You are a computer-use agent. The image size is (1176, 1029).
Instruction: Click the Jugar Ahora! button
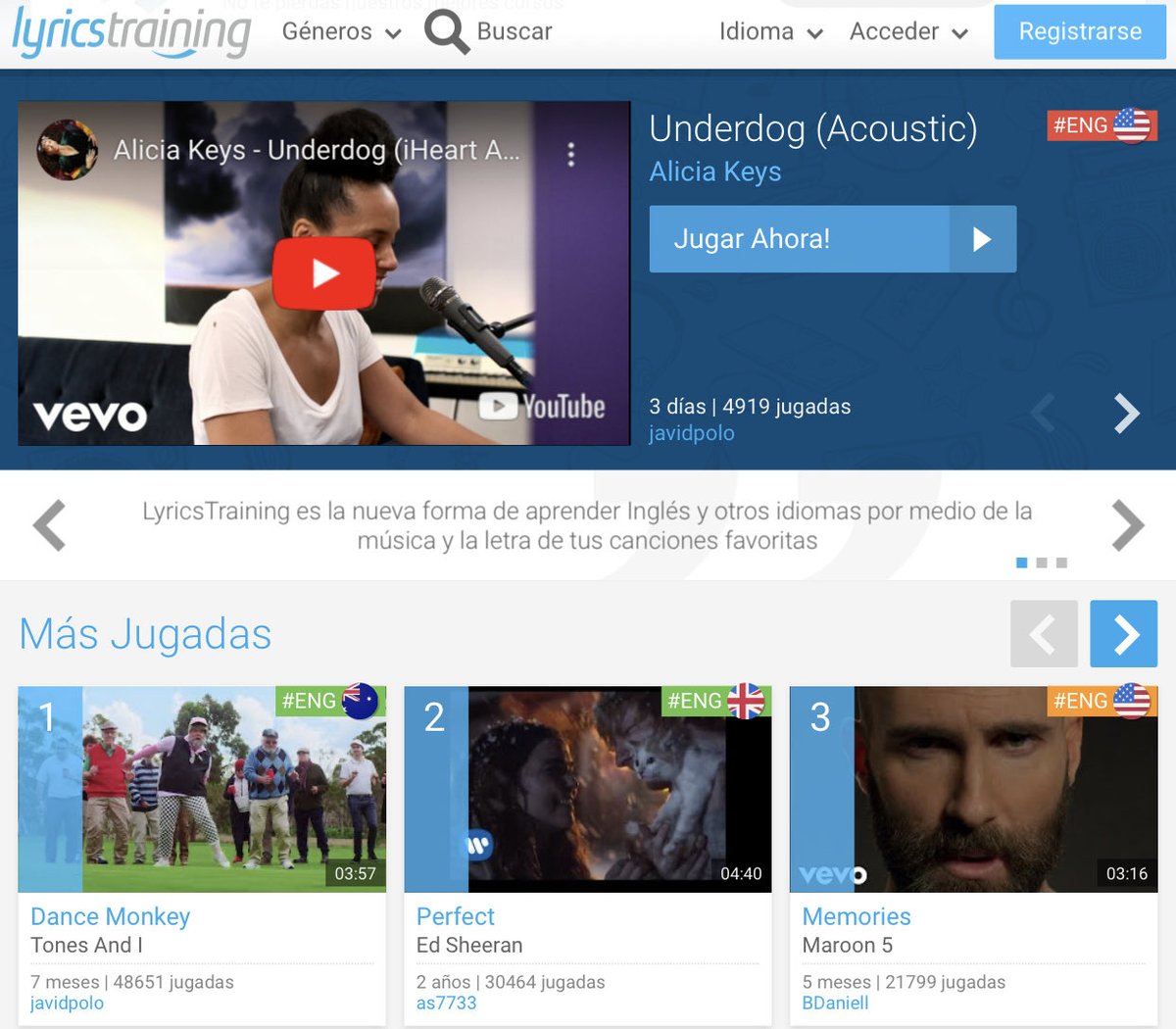[833, 239]
